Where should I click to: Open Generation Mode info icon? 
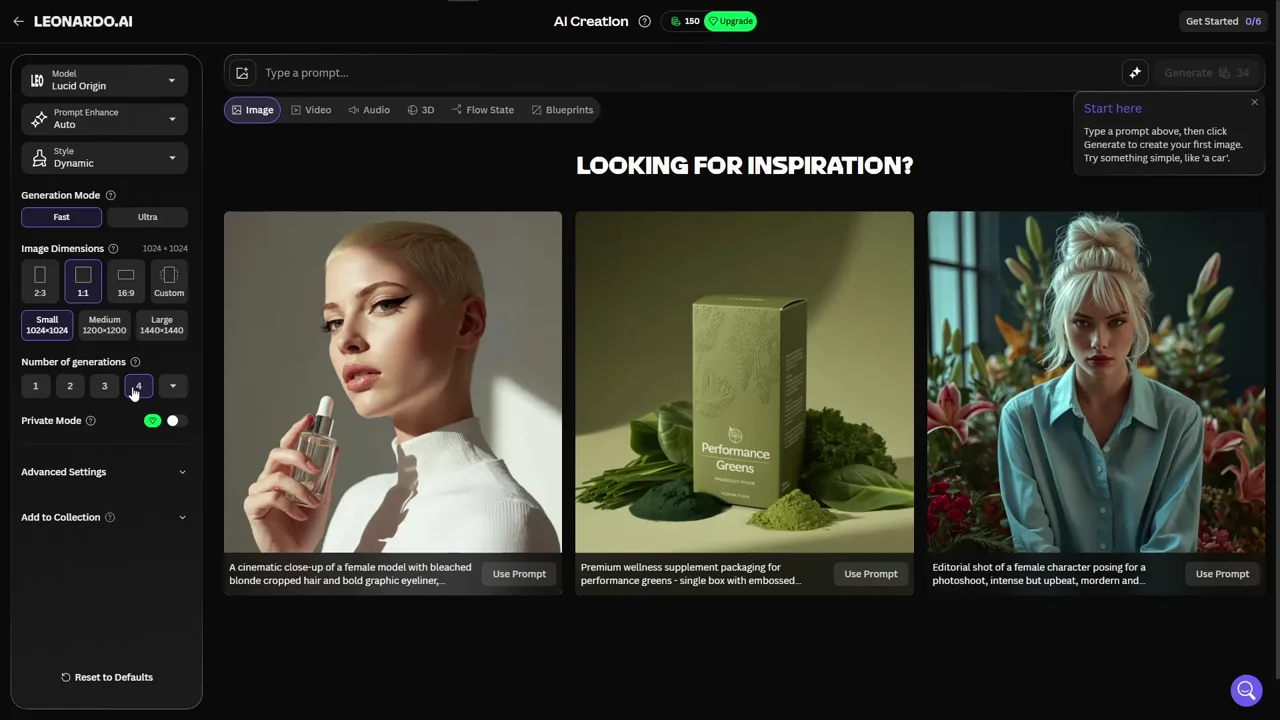111,195
